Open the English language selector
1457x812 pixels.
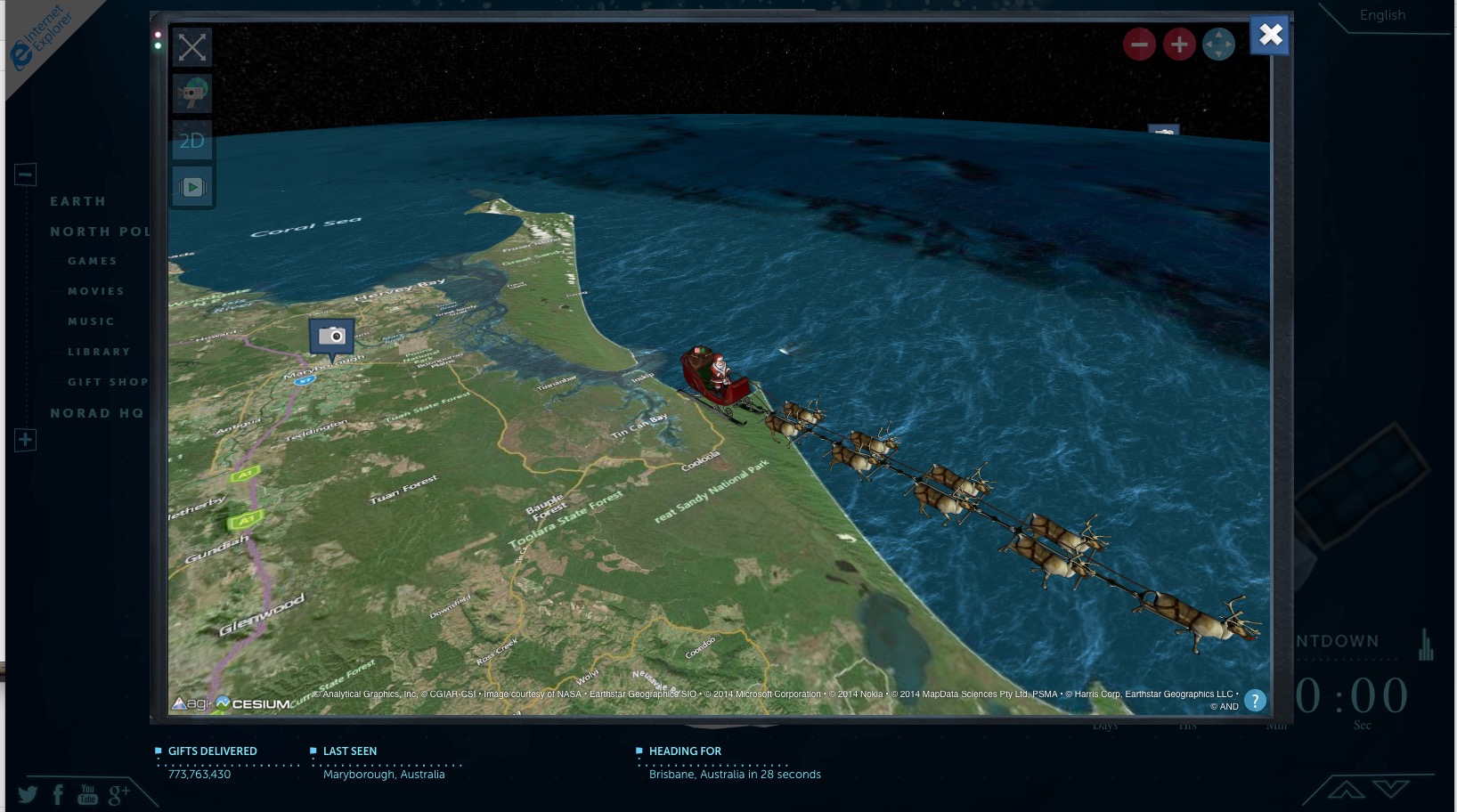1381,14
